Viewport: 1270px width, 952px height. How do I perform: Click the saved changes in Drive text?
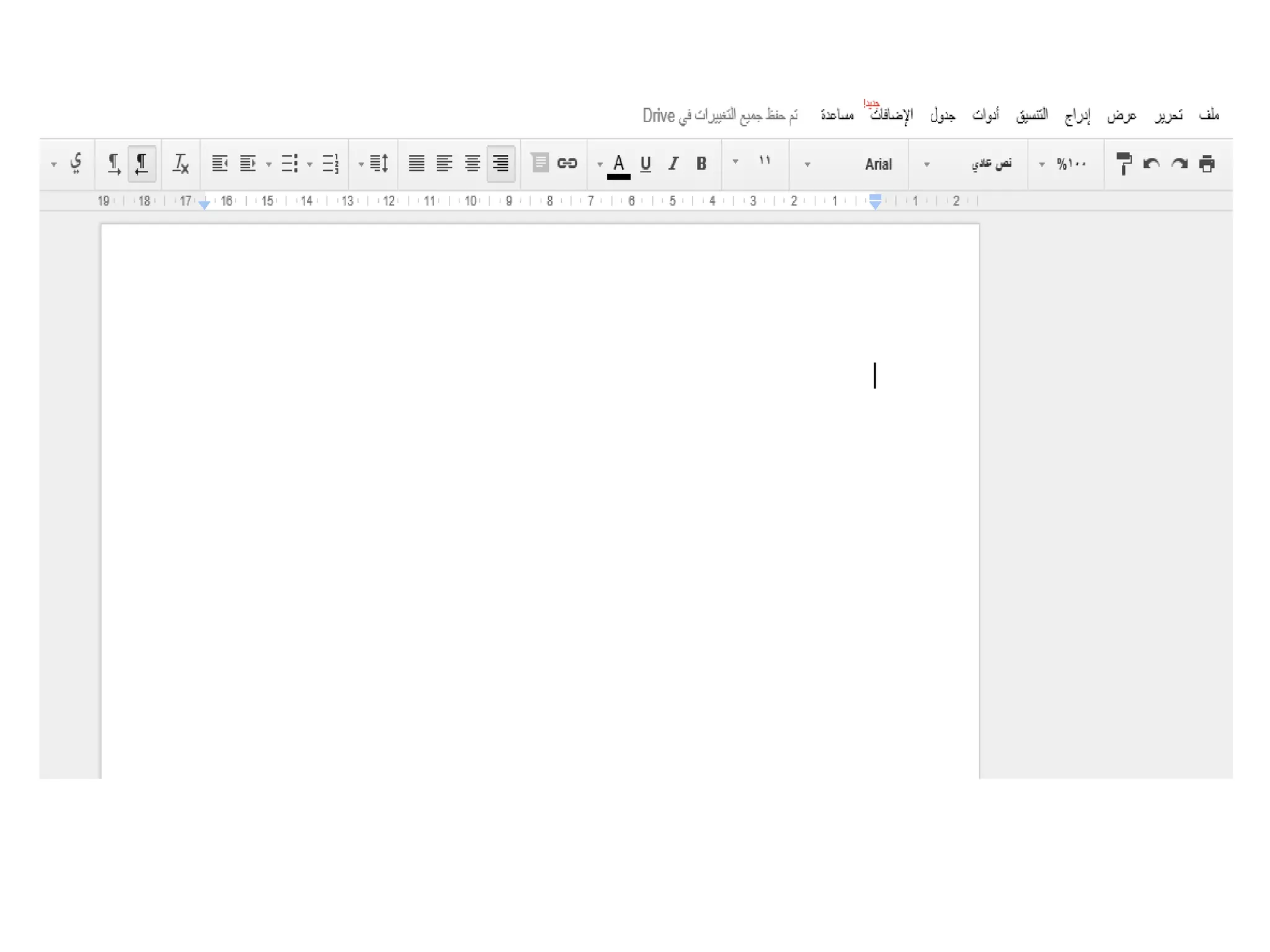[x=719, y=115]
